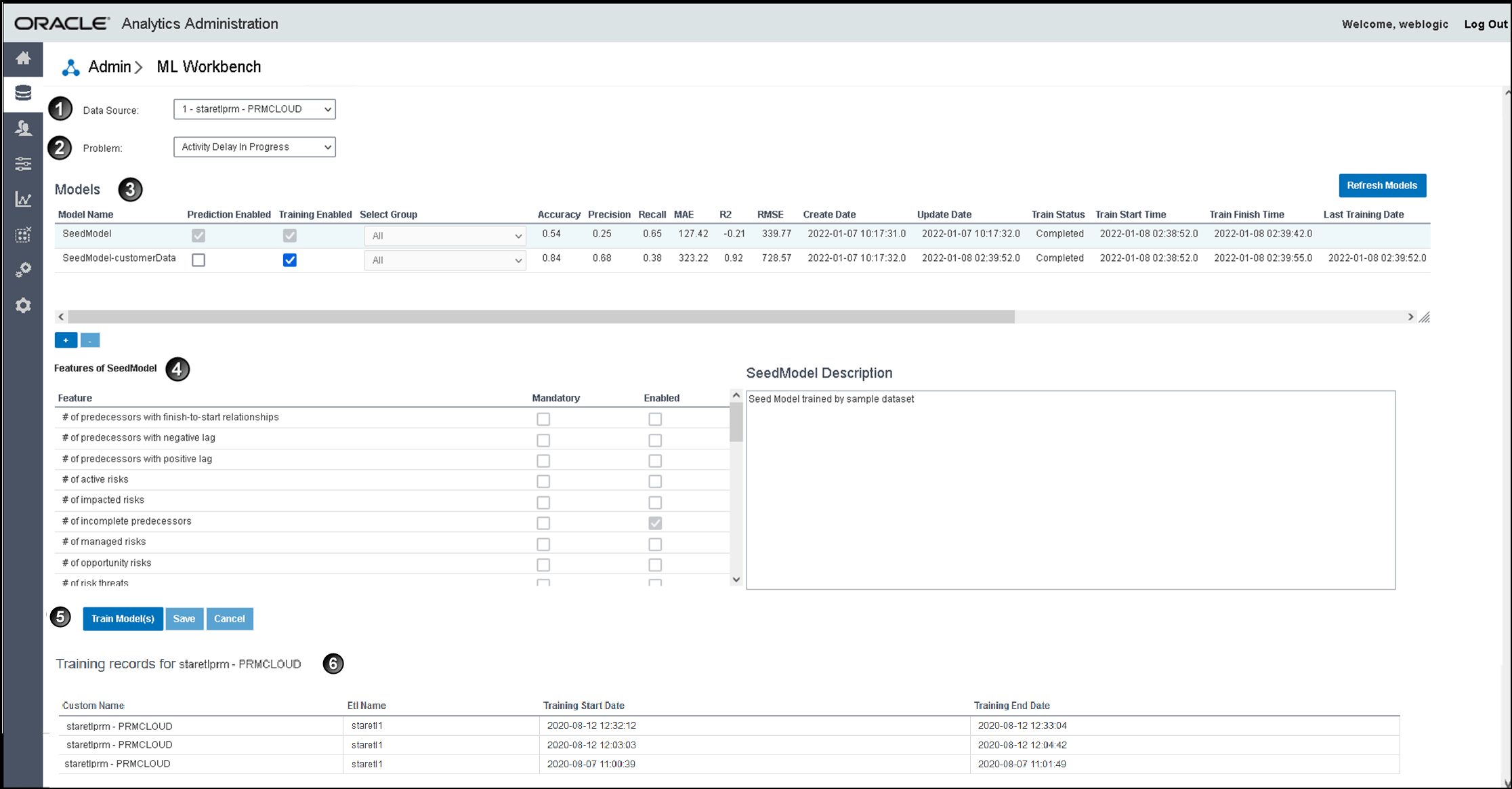Select the database stack sidebar icon

tap(23, 93)
